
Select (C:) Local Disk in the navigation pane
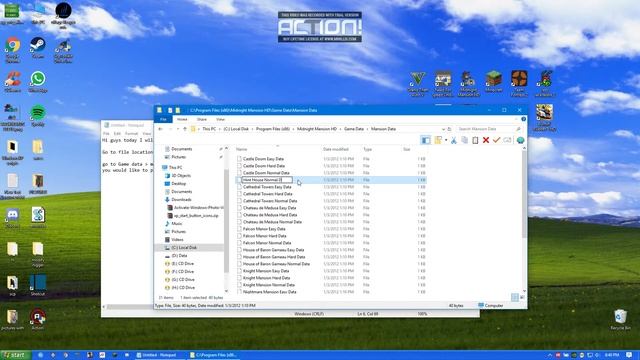(x=184, y=248)
